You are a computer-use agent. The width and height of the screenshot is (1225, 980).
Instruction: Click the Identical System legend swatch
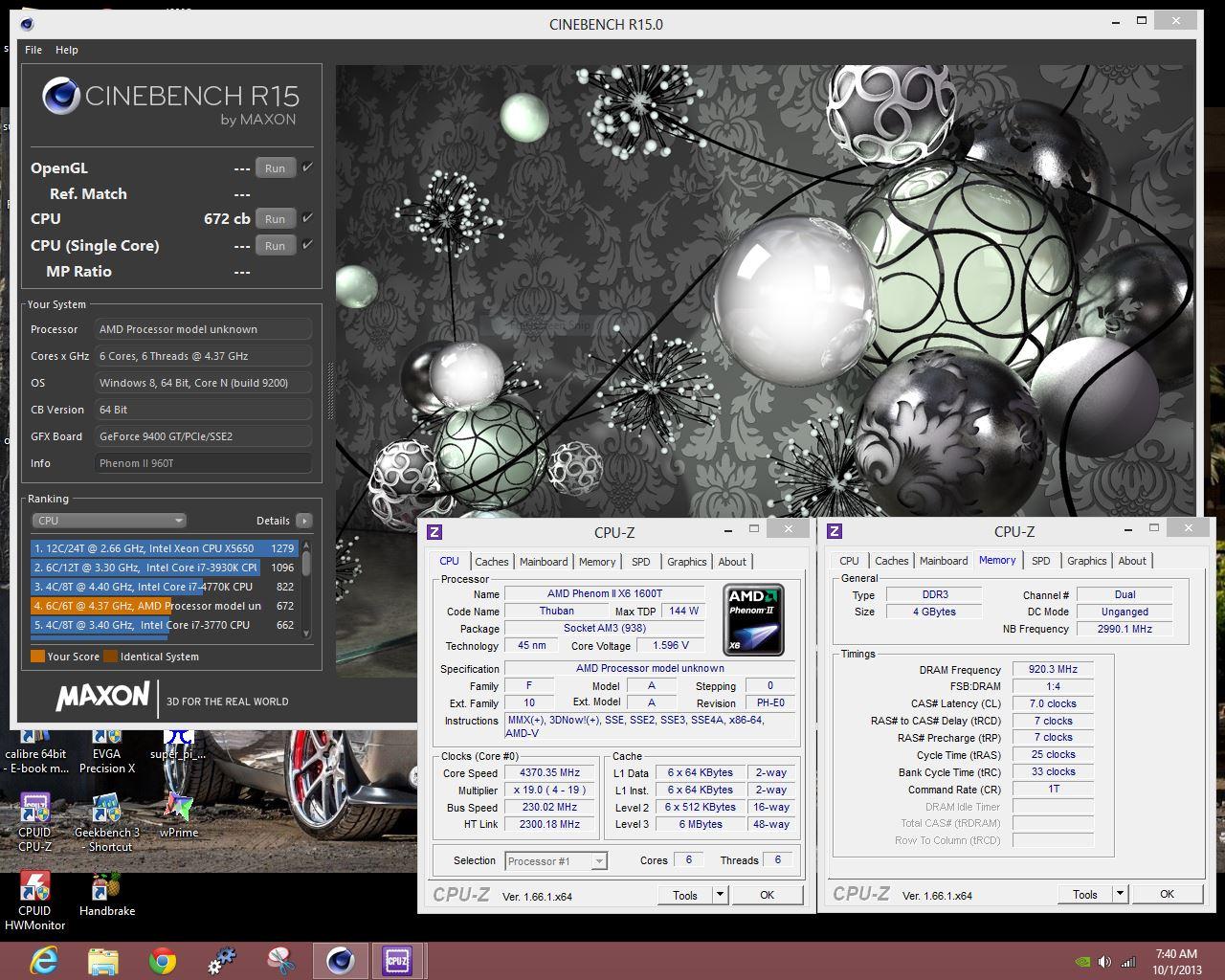[x=110, y=657]
